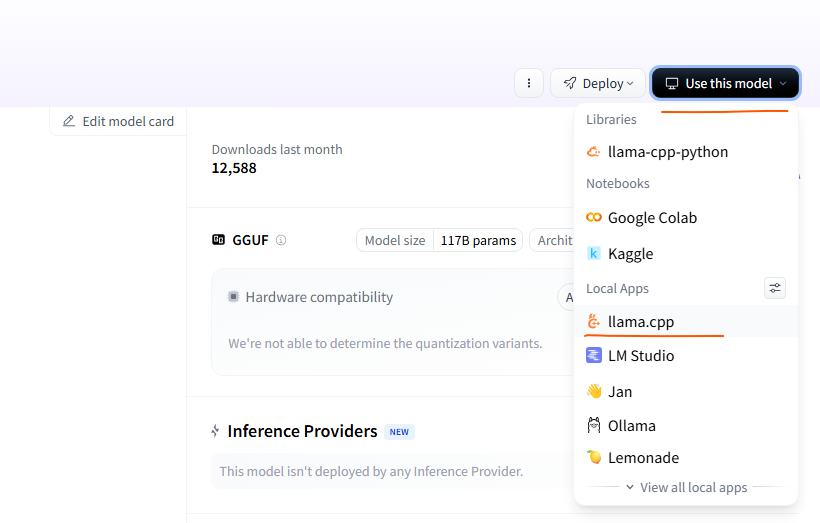Click the Jan waving hand icon
820x523 pixels.
(594, 392)
